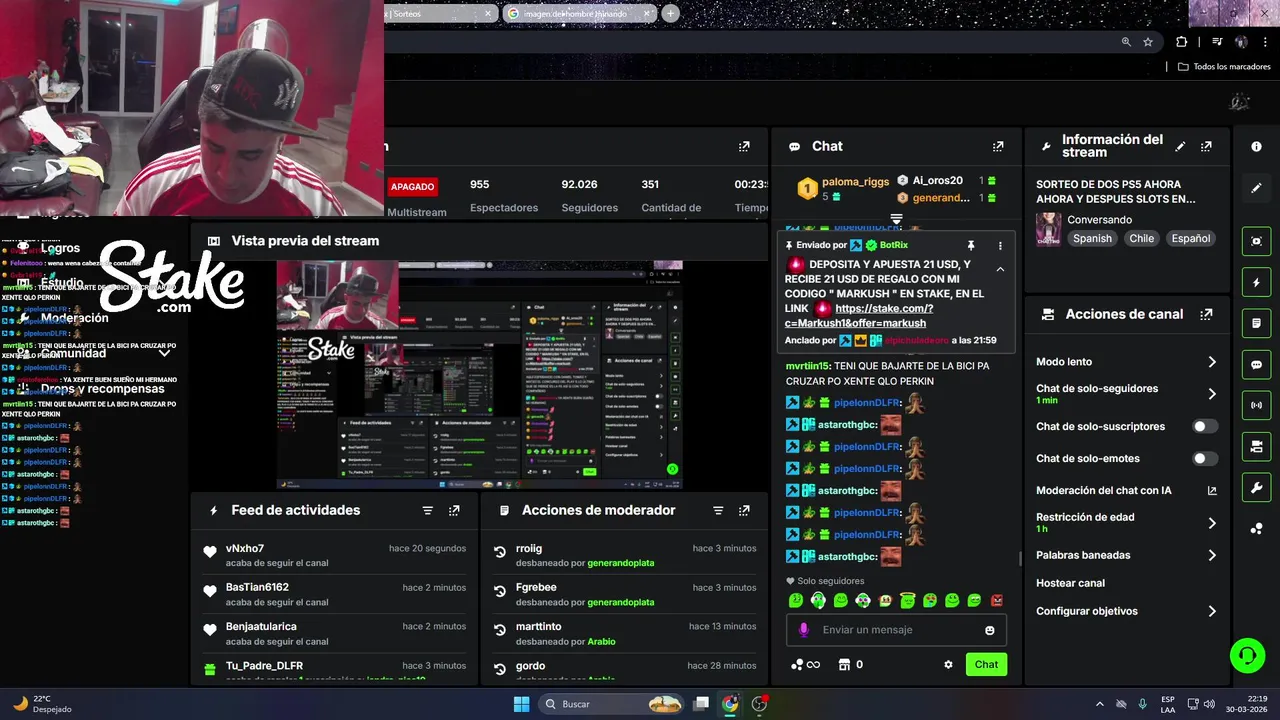This screenshot has height=720, width=1280.
Task: Toggle Chat de solo-suscriptores switch
Action: click(1205, 426)
